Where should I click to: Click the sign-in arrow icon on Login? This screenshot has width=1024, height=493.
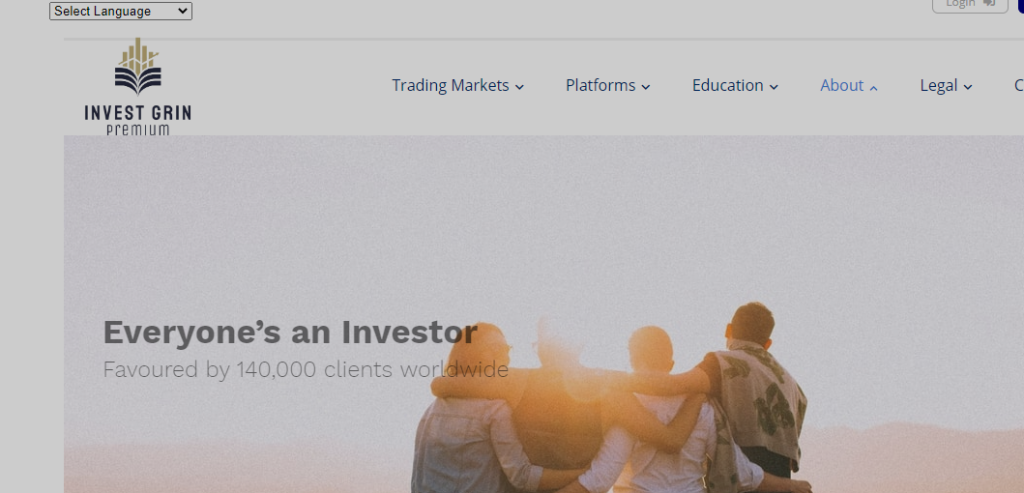pyautogui.click(x=989, y=4)
